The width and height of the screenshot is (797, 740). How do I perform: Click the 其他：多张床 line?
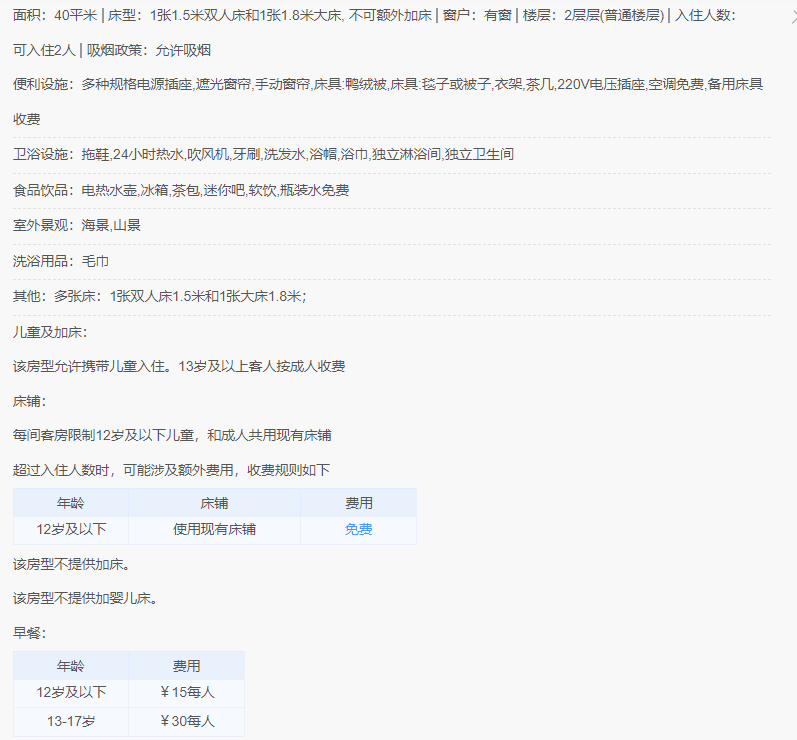coord(160,296)
